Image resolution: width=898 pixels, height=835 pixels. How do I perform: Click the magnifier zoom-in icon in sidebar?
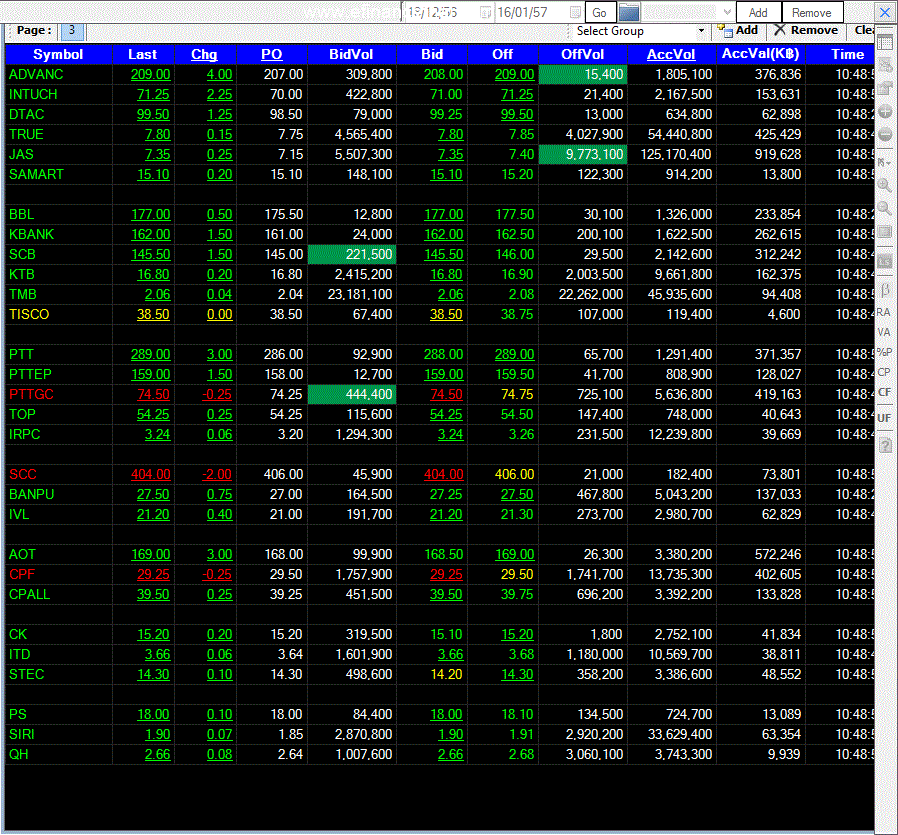885,185
